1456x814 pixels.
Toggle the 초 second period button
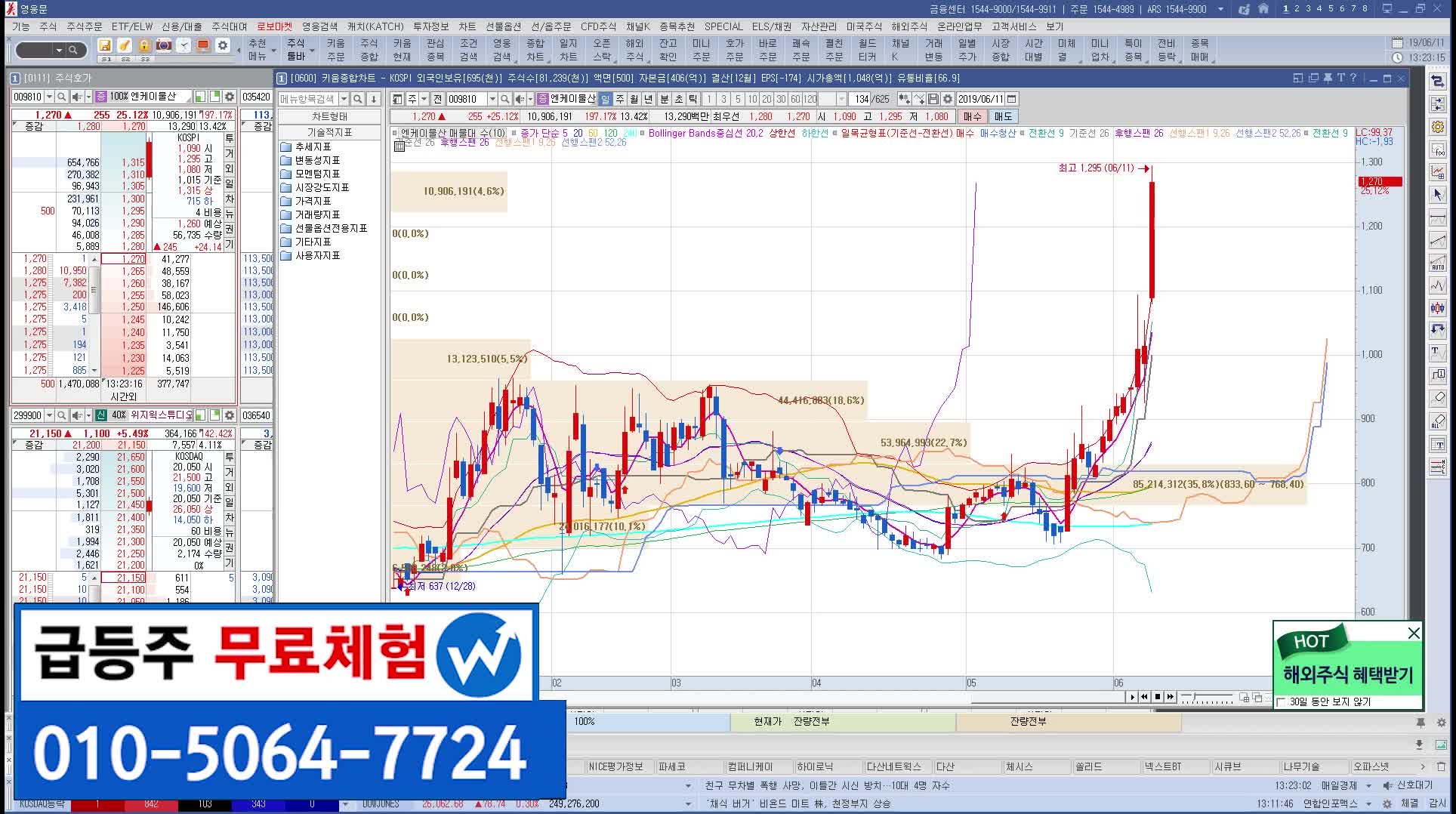(678, 99)
